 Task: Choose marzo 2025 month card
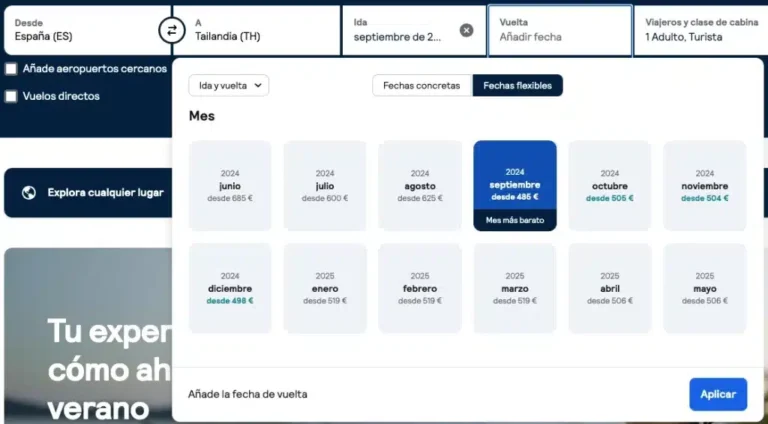coord(515,288)
